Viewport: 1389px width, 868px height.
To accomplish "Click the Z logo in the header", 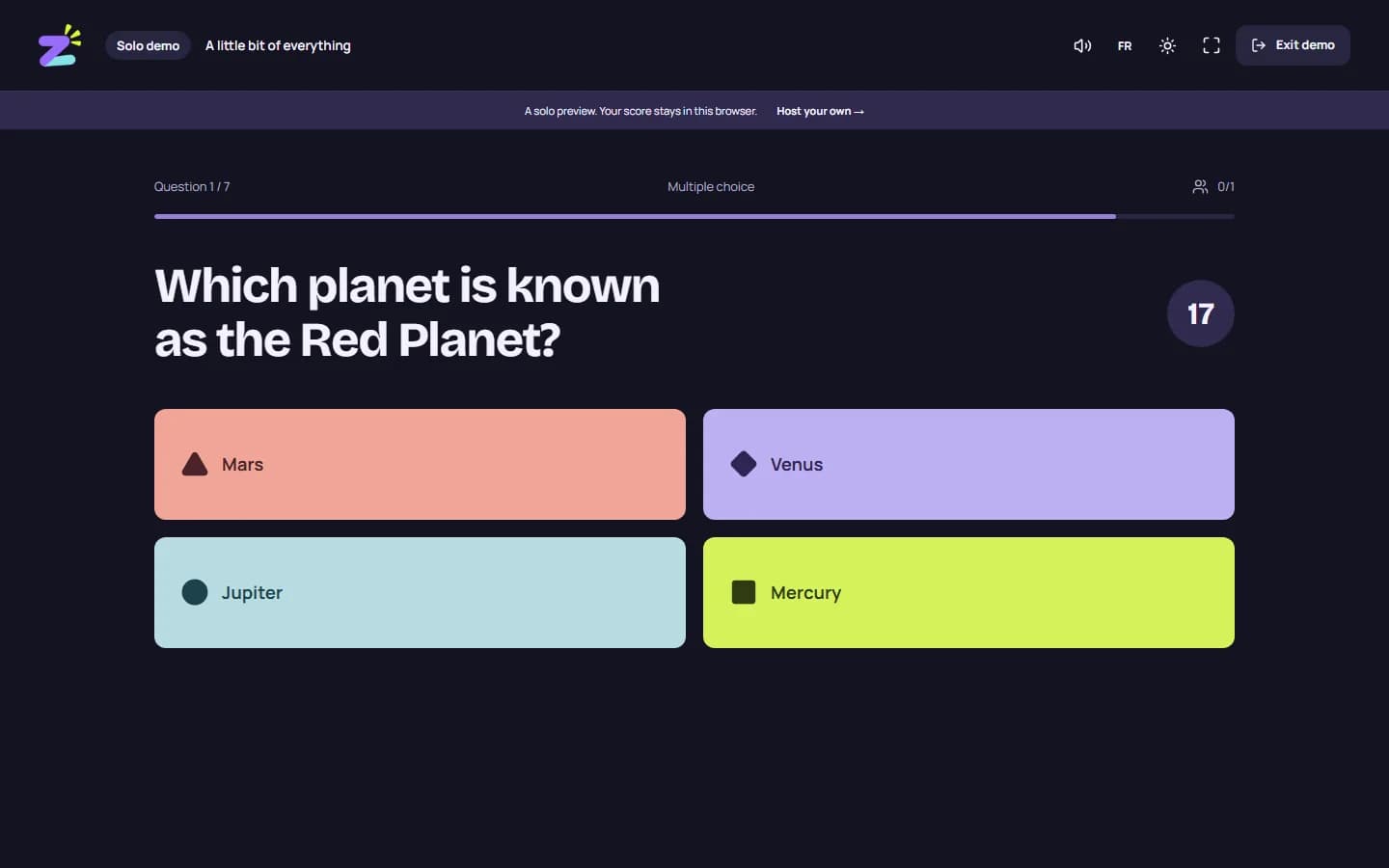I will pyautogui.click(x=59, y=45).
